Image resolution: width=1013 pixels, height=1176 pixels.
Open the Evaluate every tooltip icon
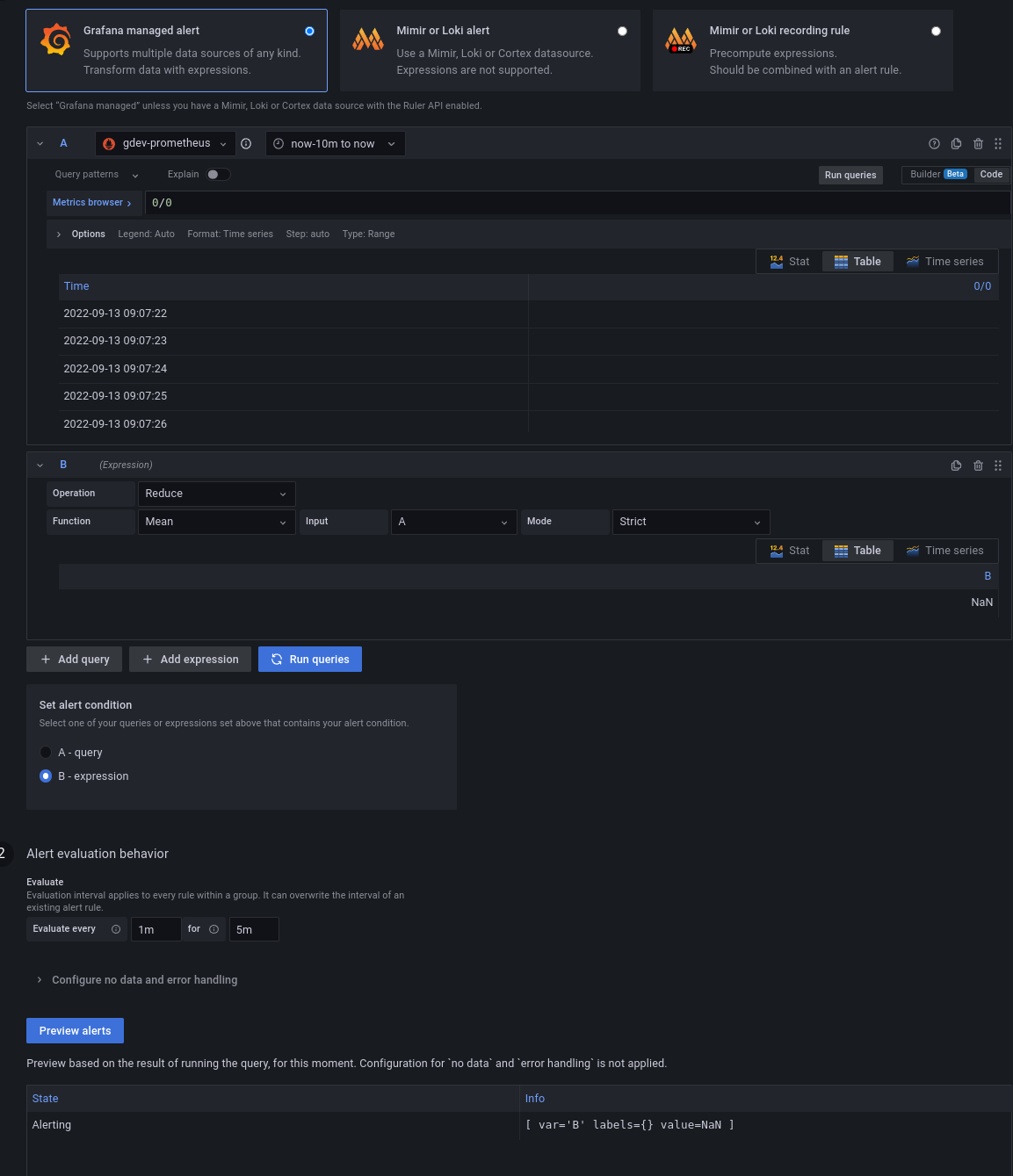115,929
